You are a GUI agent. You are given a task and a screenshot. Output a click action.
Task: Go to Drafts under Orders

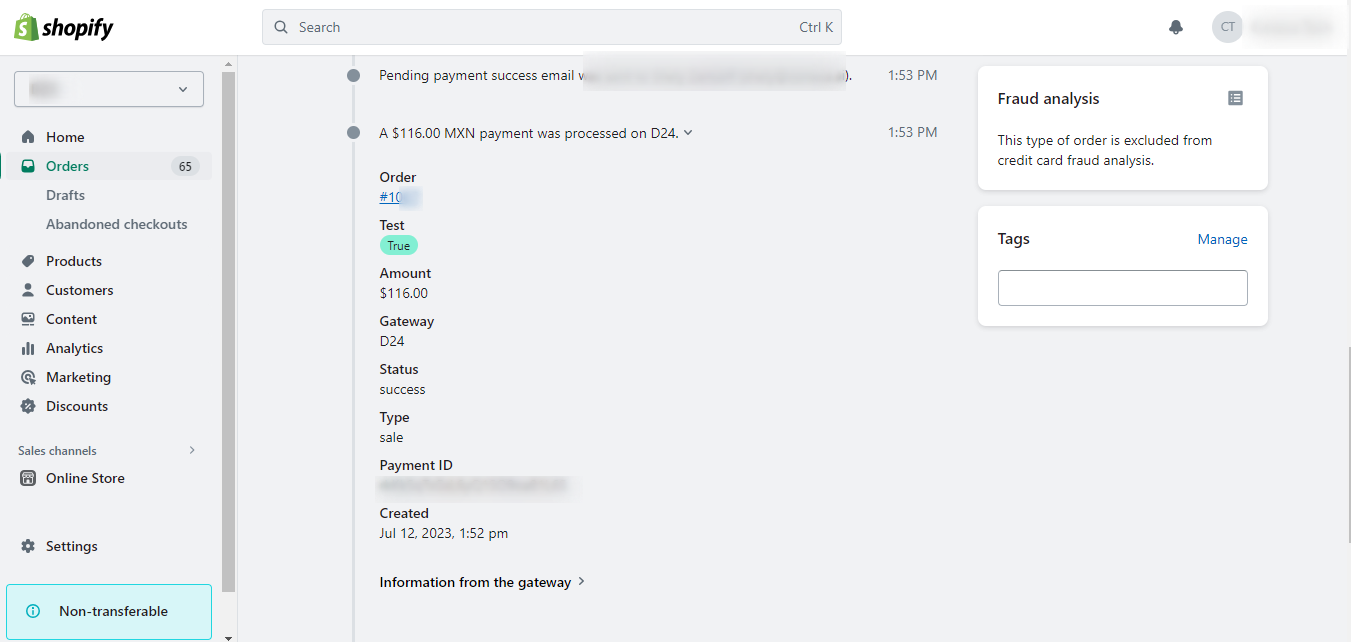65,195
